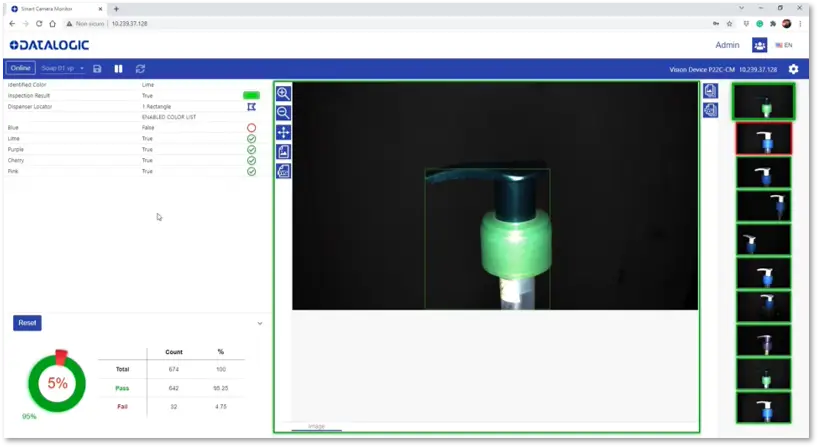Open the EN language selector
The width and height of the screenshot is (818, 447).
click(784, 45)
